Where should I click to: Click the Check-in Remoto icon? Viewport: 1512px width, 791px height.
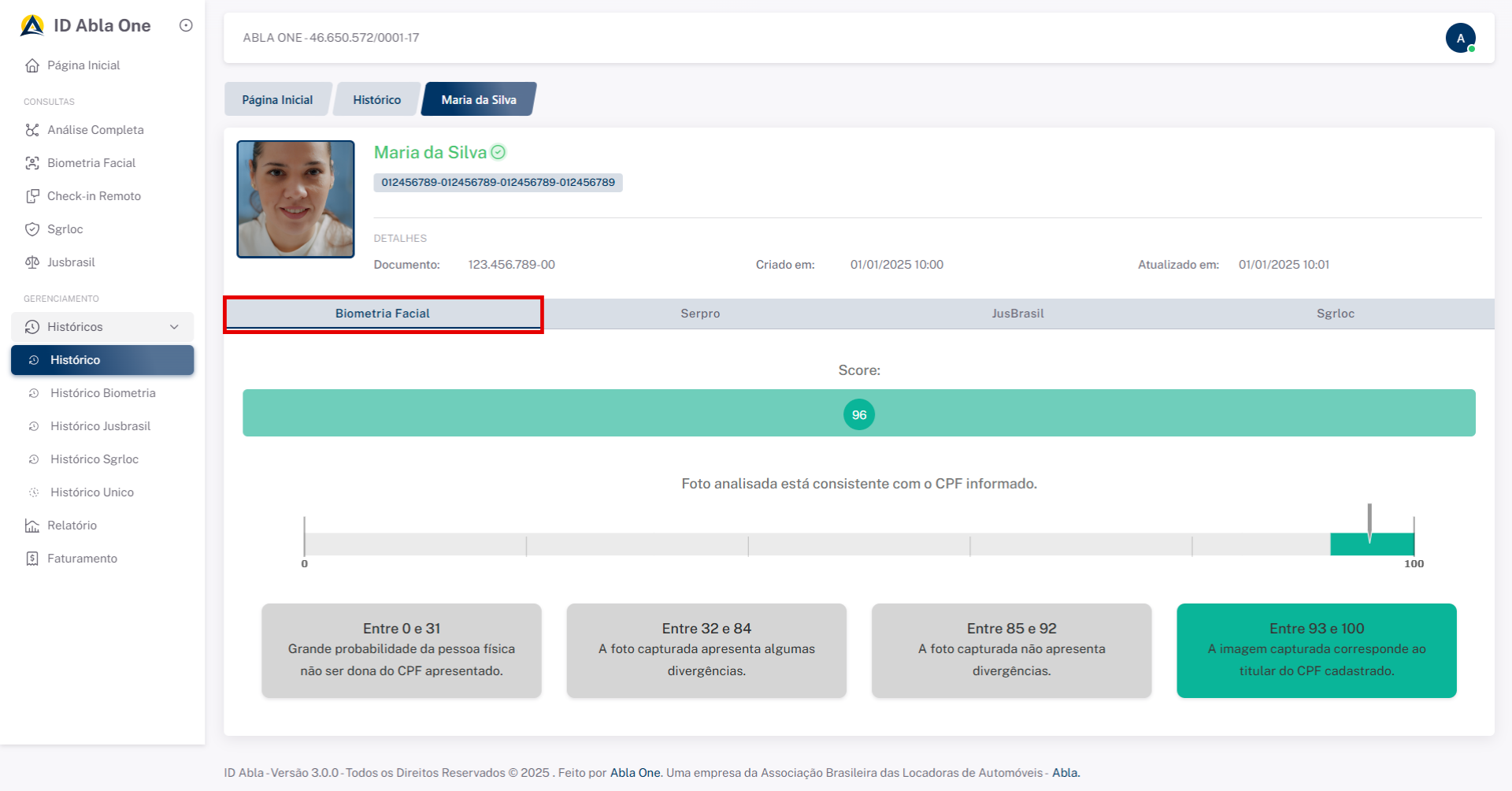(32, 196)
